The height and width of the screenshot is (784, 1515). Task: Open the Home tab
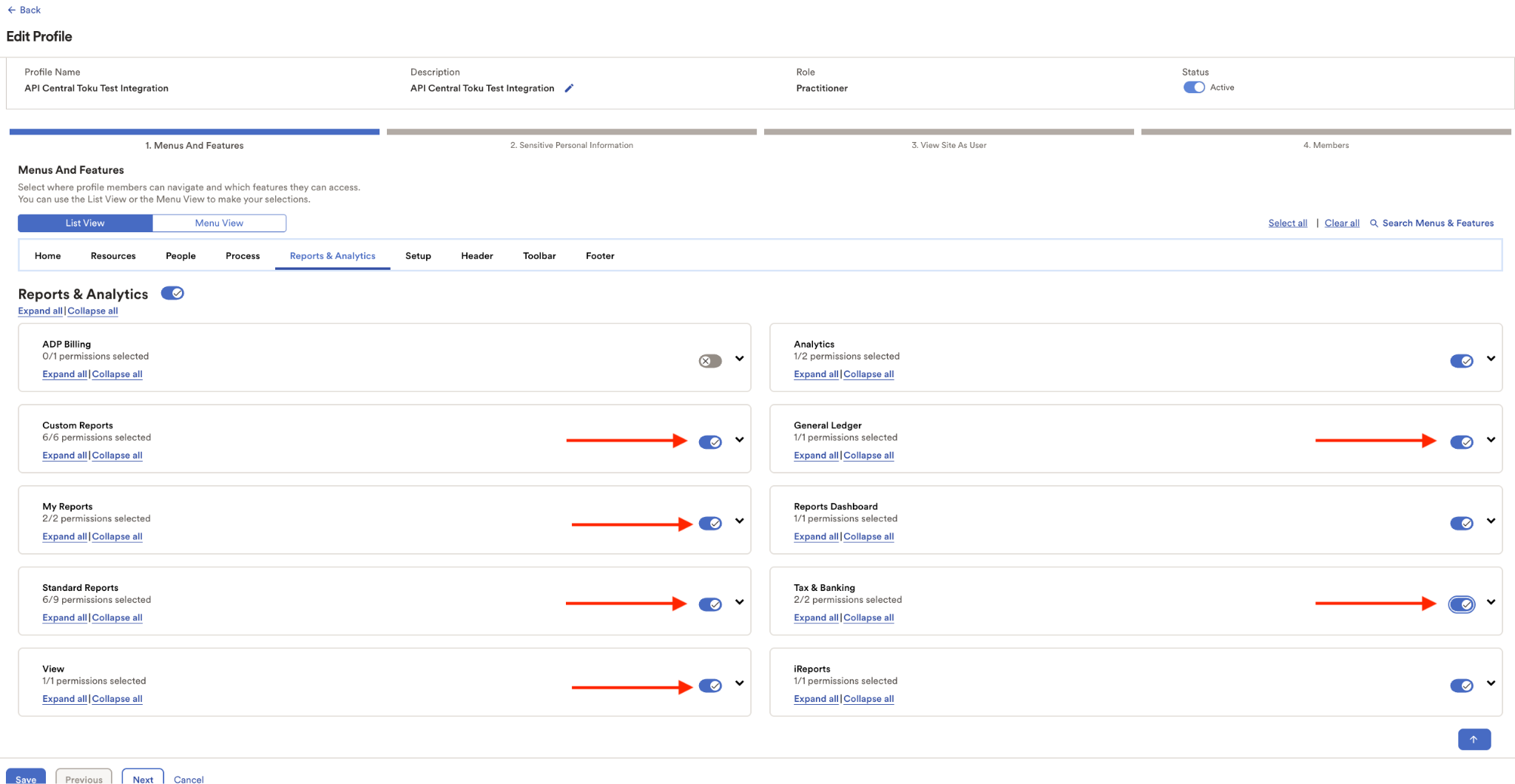[47, 256]
